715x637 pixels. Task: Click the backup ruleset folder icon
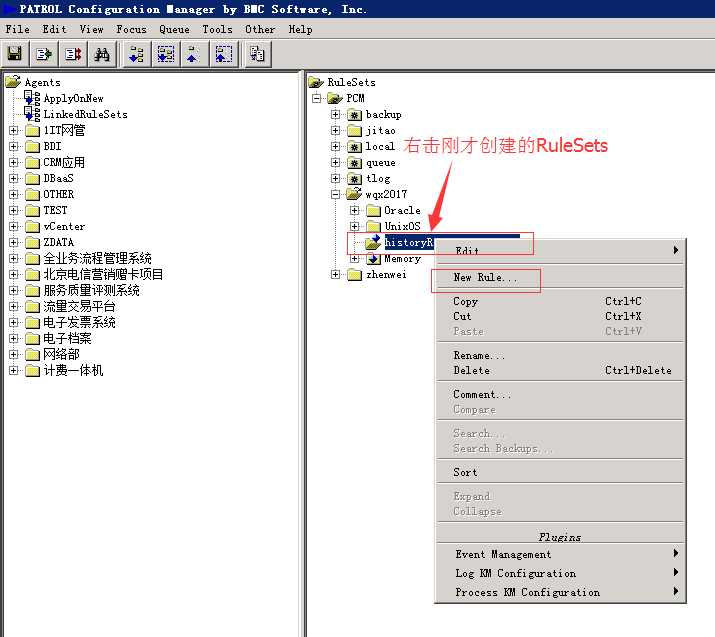coord(354,114)
